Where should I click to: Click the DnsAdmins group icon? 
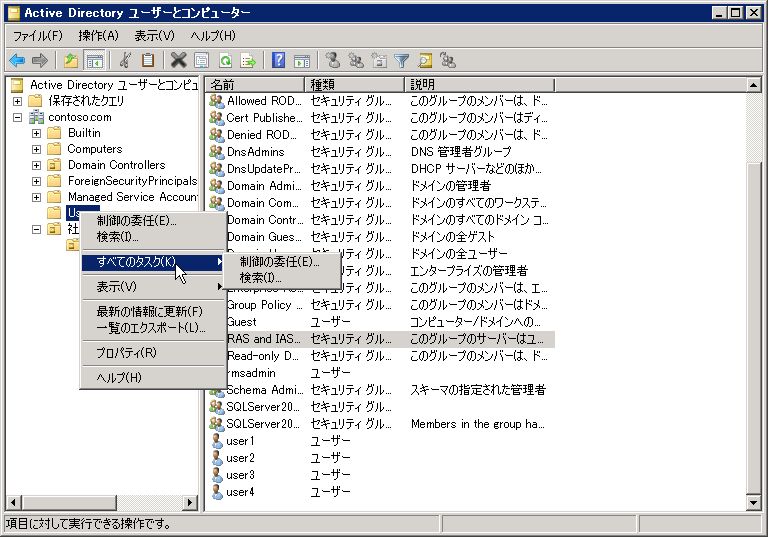click(216, 152)
